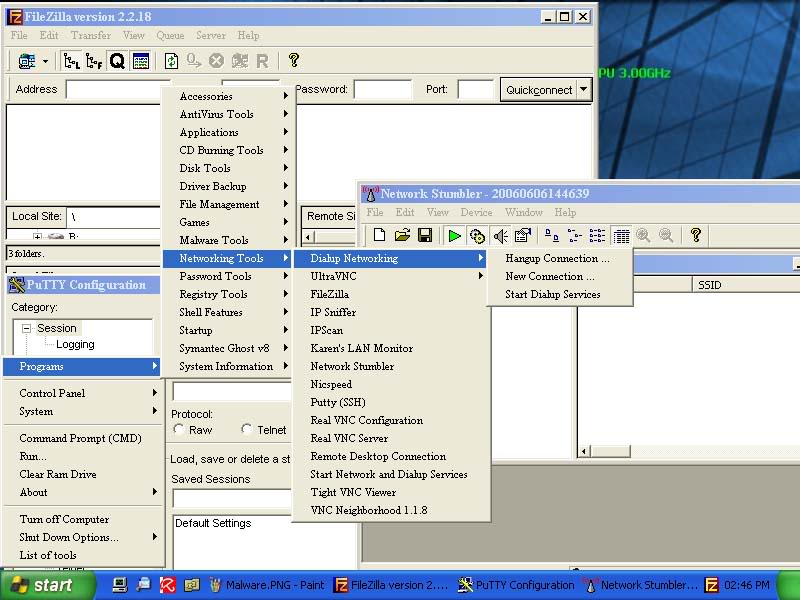The height and width of the screenshot is (600, 800).
Task: Toggle the transfer queue icon marked Q
Action: 117,61
